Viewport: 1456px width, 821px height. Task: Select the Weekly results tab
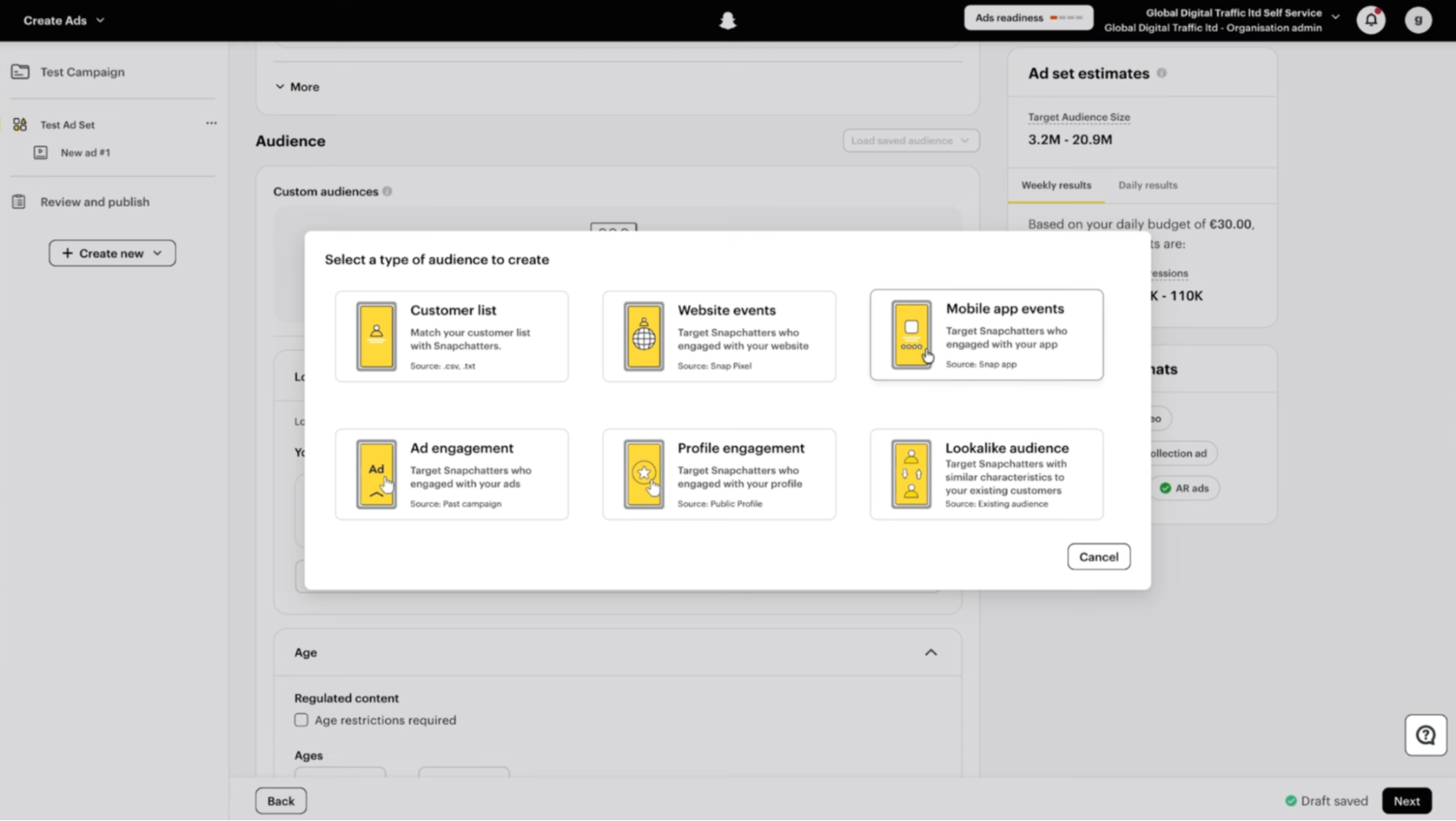coord(1056,185)
